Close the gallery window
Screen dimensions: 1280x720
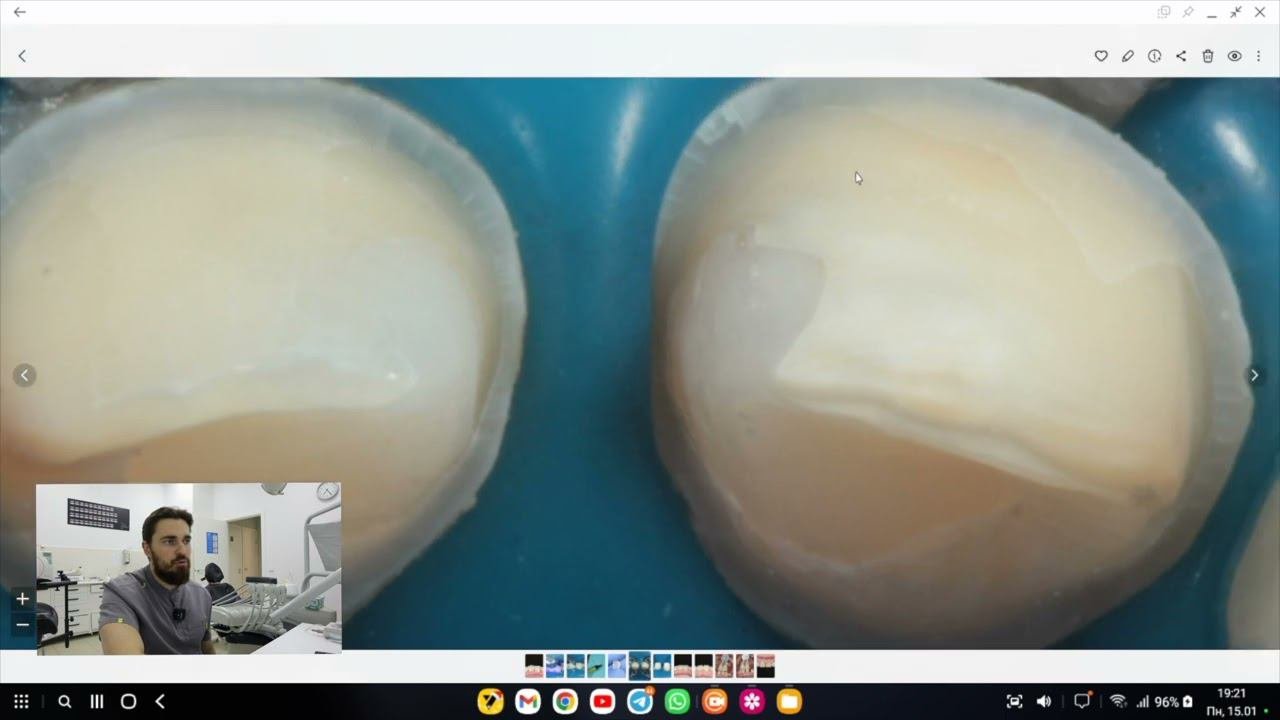[x=1260, y=12]
